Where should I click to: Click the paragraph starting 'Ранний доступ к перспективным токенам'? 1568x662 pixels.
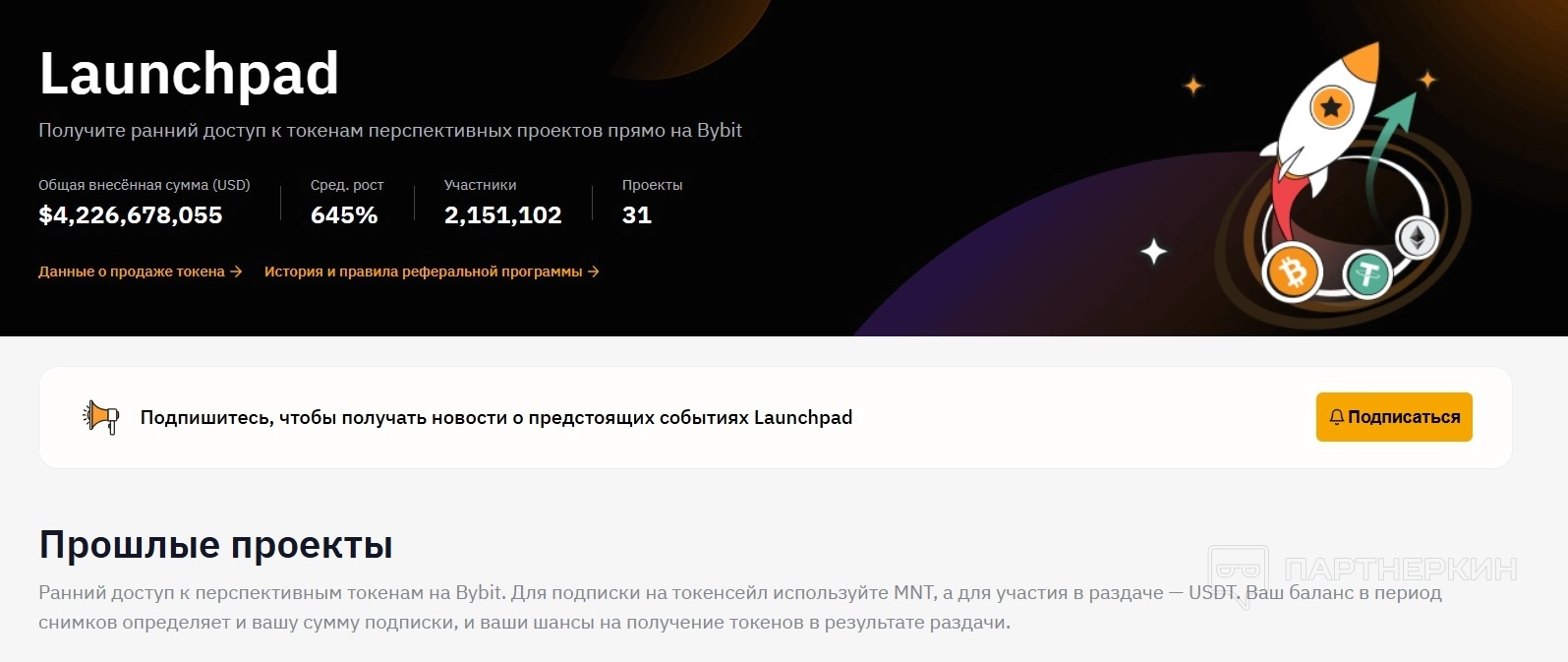(x=740, y=608)
